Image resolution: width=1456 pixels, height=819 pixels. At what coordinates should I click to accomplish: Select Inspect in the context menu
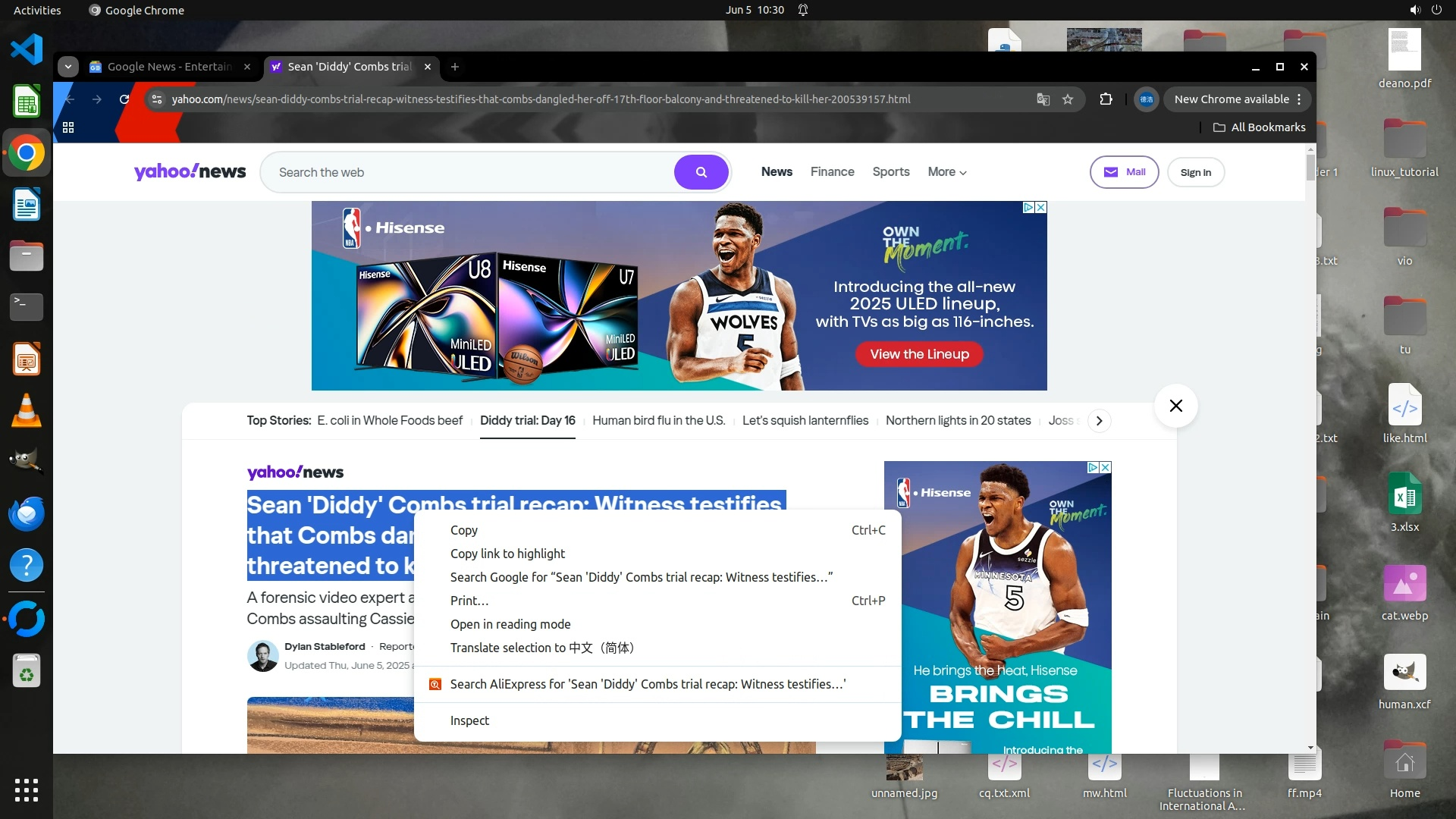469,720
